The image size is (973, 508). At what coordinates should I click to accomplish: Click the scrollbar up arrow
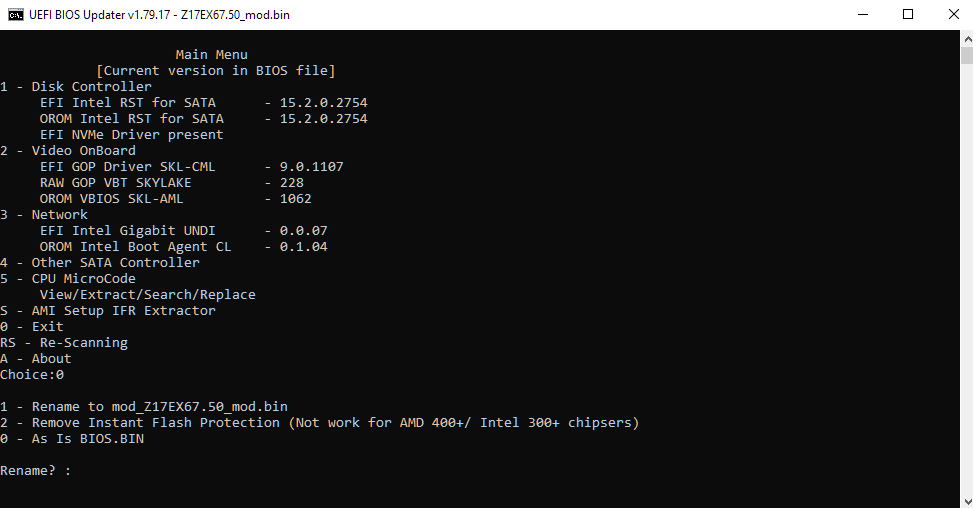(967, 38)
